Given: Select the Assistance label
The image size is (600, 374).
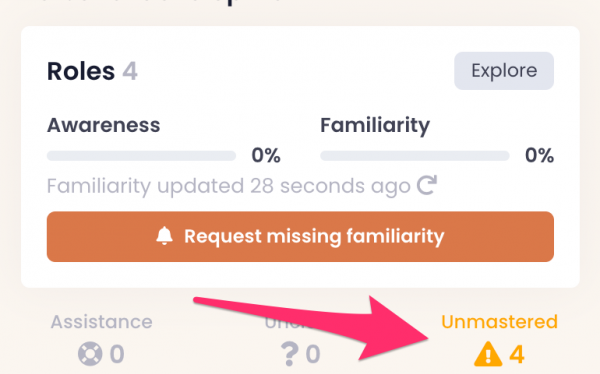Looking at the screenshot, I should click(x=102, y=322).
